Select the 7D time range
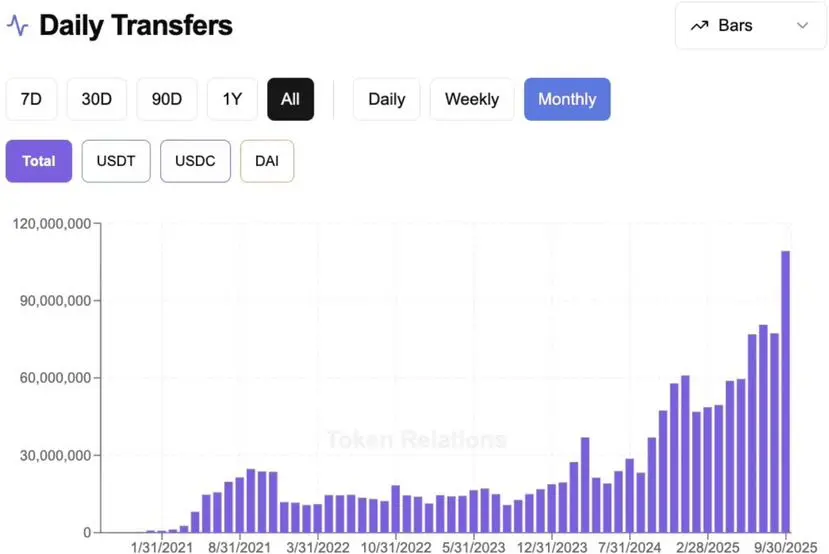Screen dimensions: 829x554 (31, 99)
